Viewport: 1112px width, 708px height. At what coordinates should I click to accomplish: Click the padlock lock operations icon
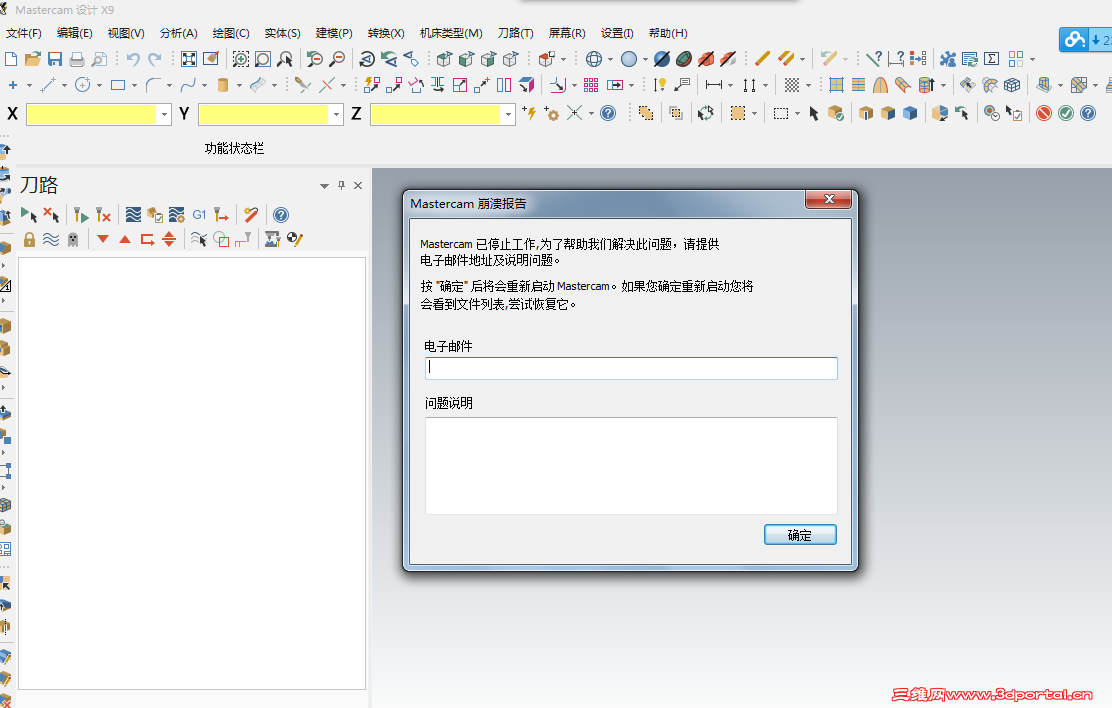click(x=29, y=240)
